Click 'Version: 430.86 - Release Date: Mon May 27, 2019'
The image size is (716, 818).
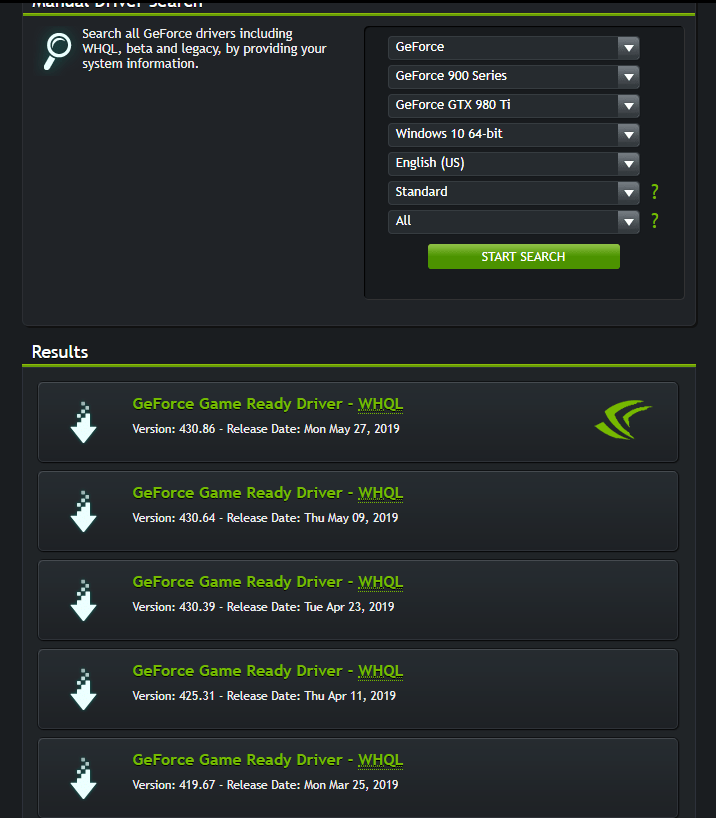point(266,429)
